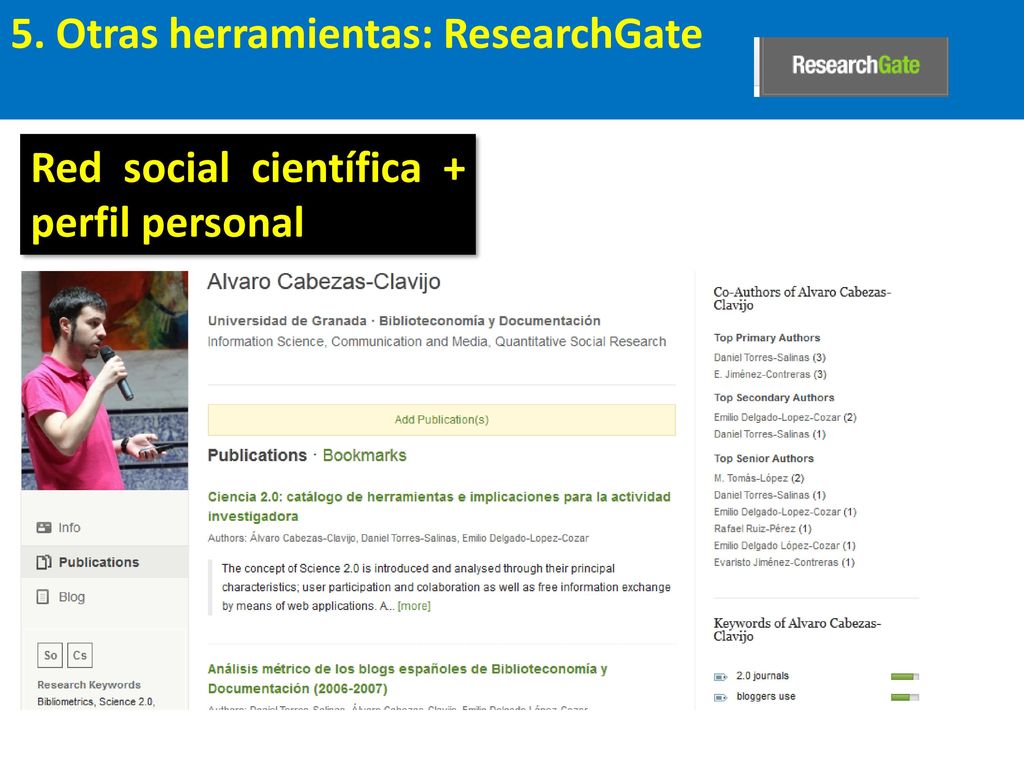Click the slide title Otras herramientas: ResearchGate

[357, 34]
